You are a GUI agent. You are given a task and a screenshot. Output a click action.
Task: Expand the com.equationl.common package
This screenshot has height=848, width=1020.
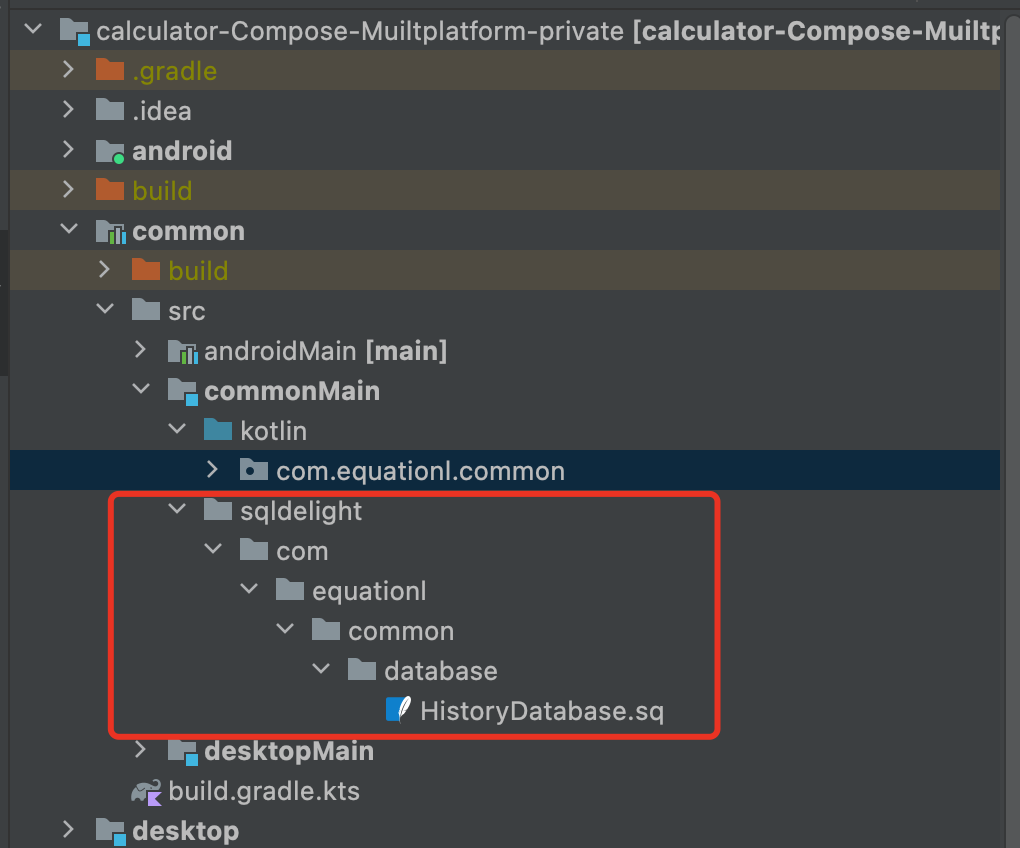(x=212, y=470)
